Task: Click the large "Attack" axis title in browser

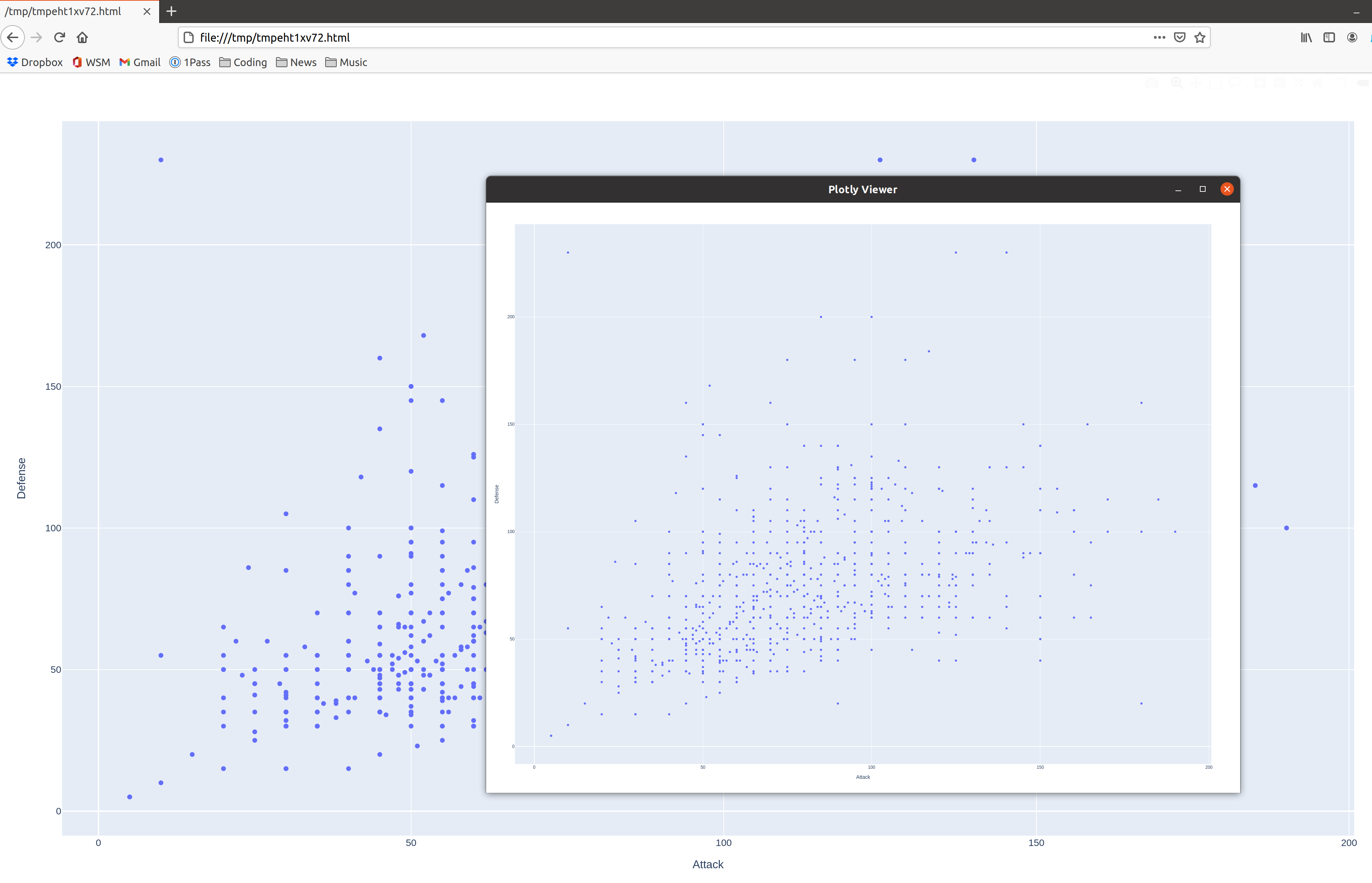Action: click(708, 864)
